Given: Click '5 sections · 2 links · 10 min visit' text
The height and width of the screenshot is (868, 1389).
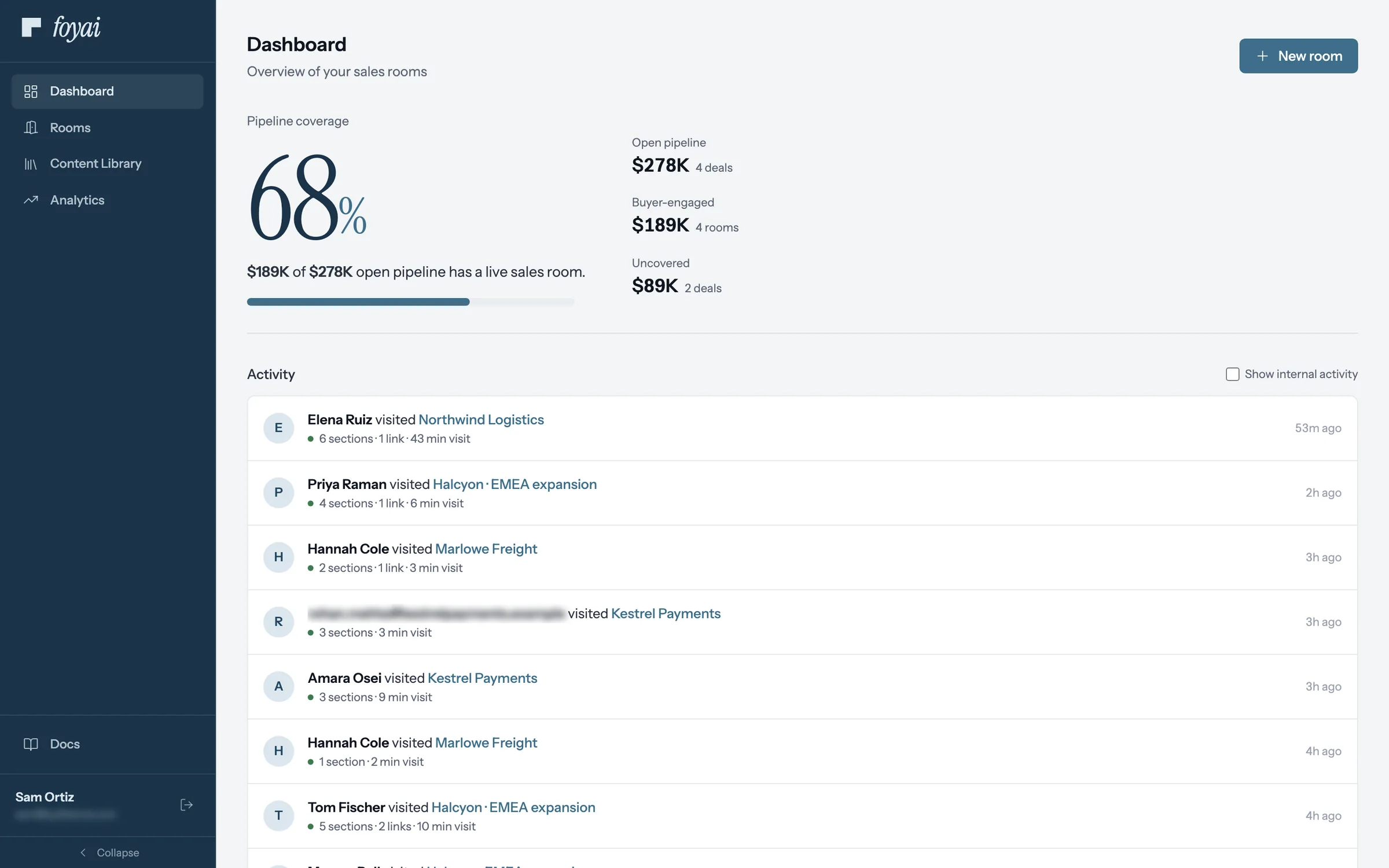Looking at the screenshot, I should coord(397,826).
